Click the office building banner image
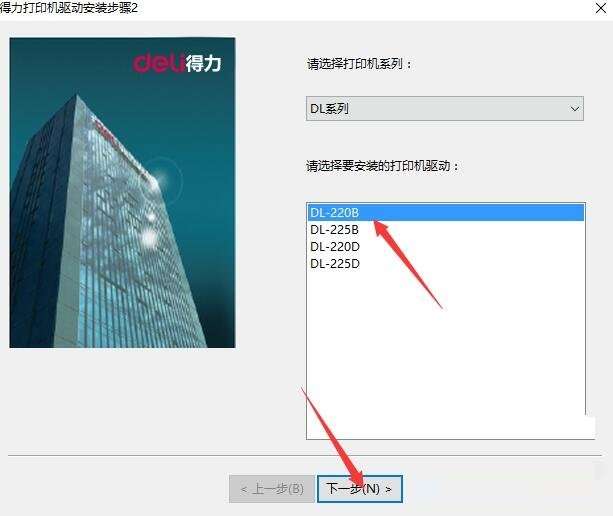The height and width of the screenshot is (516, 613). tap(122, 192)
